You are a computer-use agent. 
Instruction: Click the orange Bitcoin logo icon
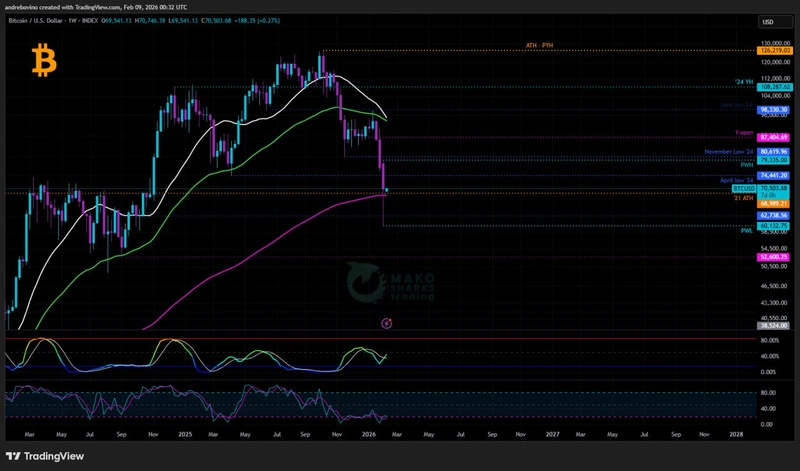[44, 60]
